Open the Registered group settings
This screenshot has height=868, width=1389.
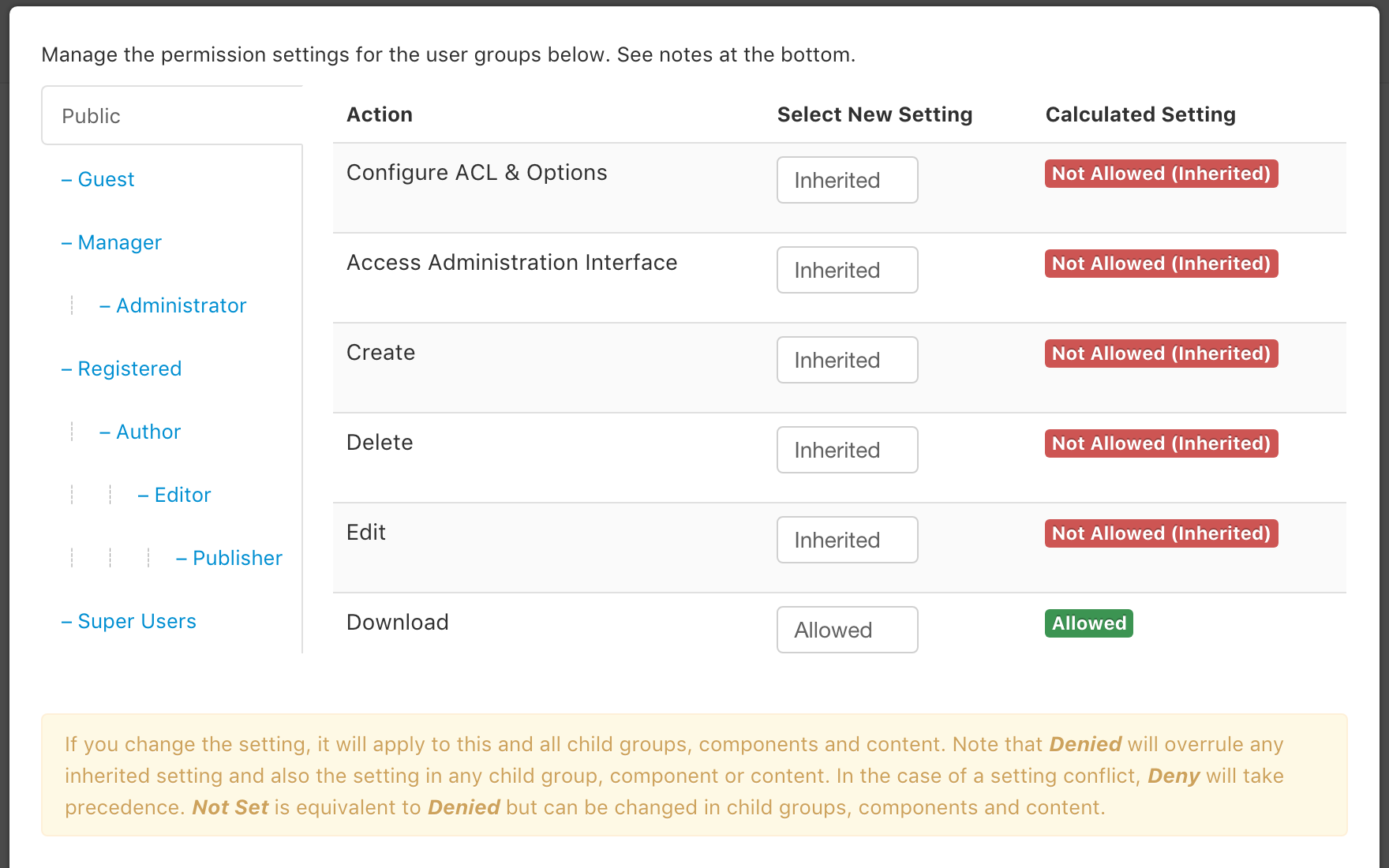(x=129, y=369)
